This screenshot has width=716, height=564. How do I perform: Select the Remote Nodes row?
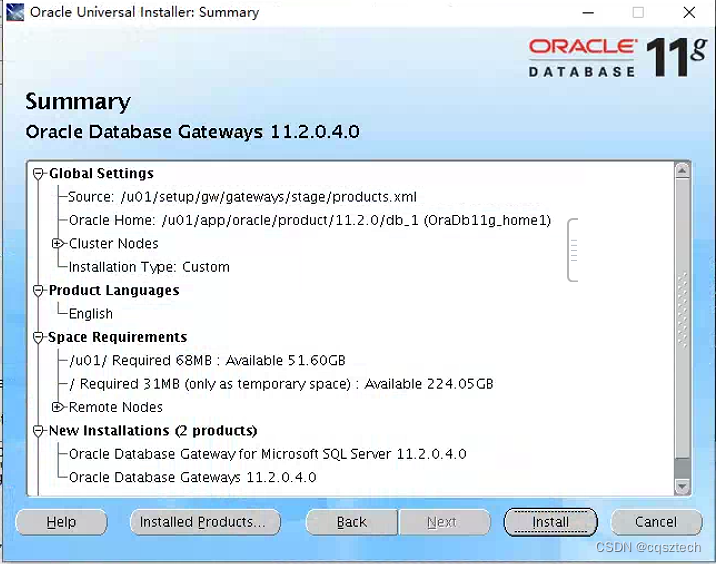click(x=116, y=407)
